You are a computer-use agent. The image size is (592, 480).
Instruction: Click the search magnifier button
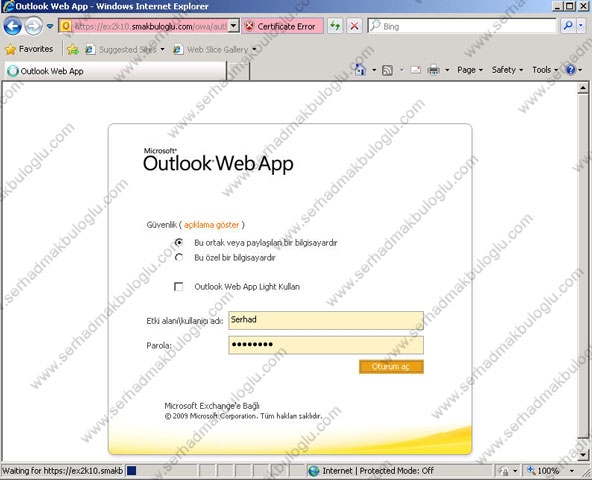tap(567, 26)
